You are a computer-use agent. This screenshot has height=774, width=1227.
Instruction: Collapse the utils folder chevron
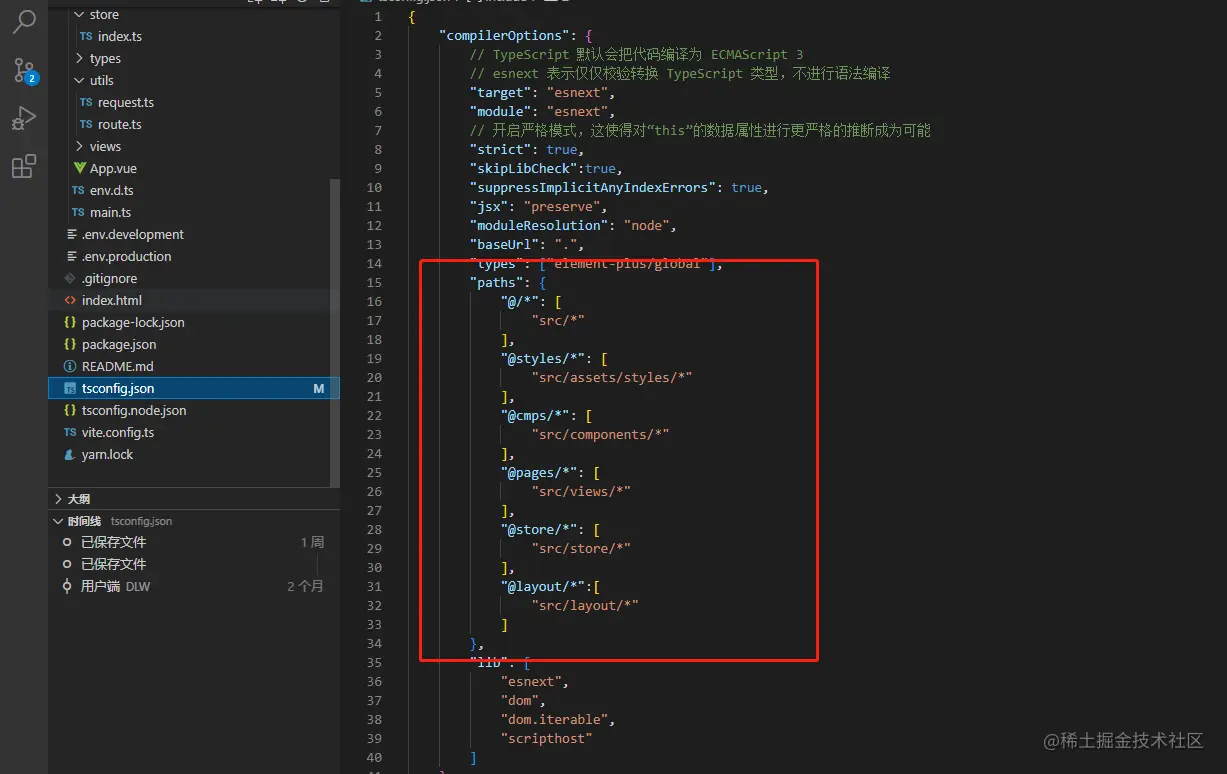(80, 80)
